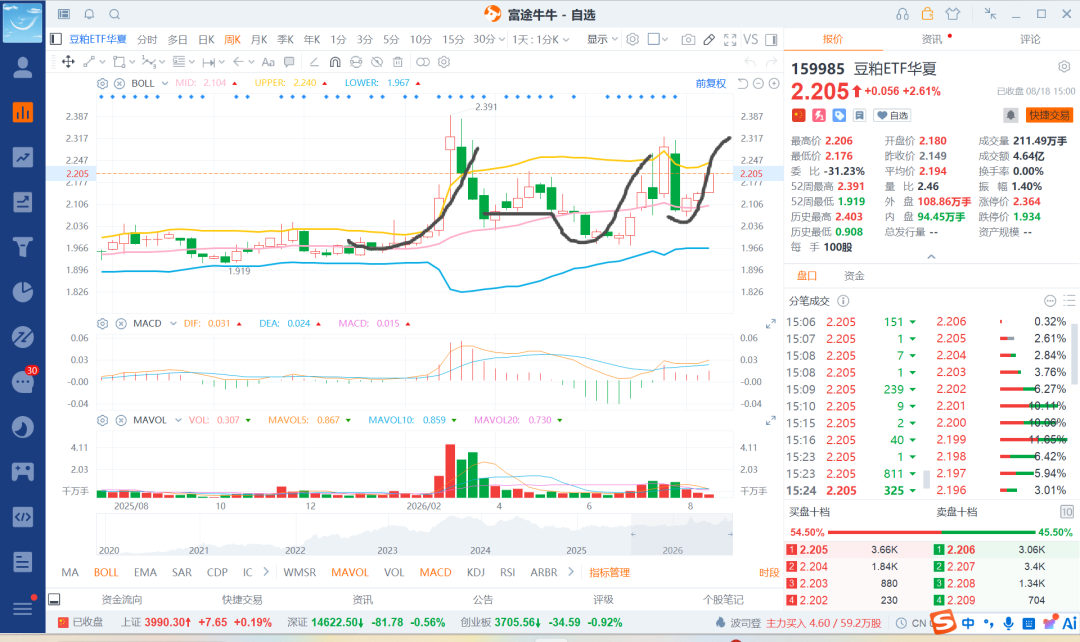Switch to 资金 tab beside 盘口
1080x642 pixels.
pos(854,276)
